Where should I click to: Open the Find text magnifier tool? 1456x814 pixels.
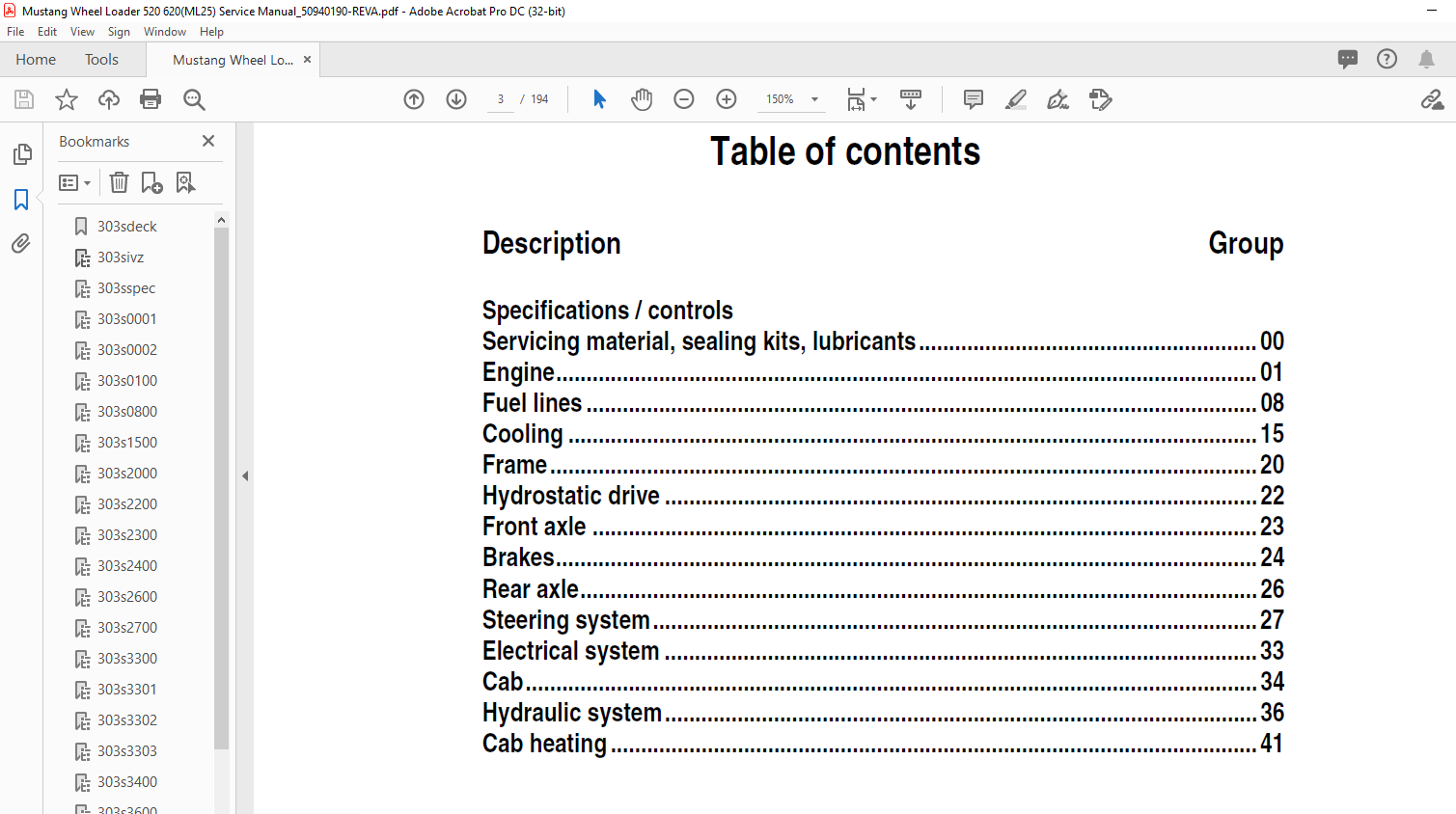[x=194, y=99]
